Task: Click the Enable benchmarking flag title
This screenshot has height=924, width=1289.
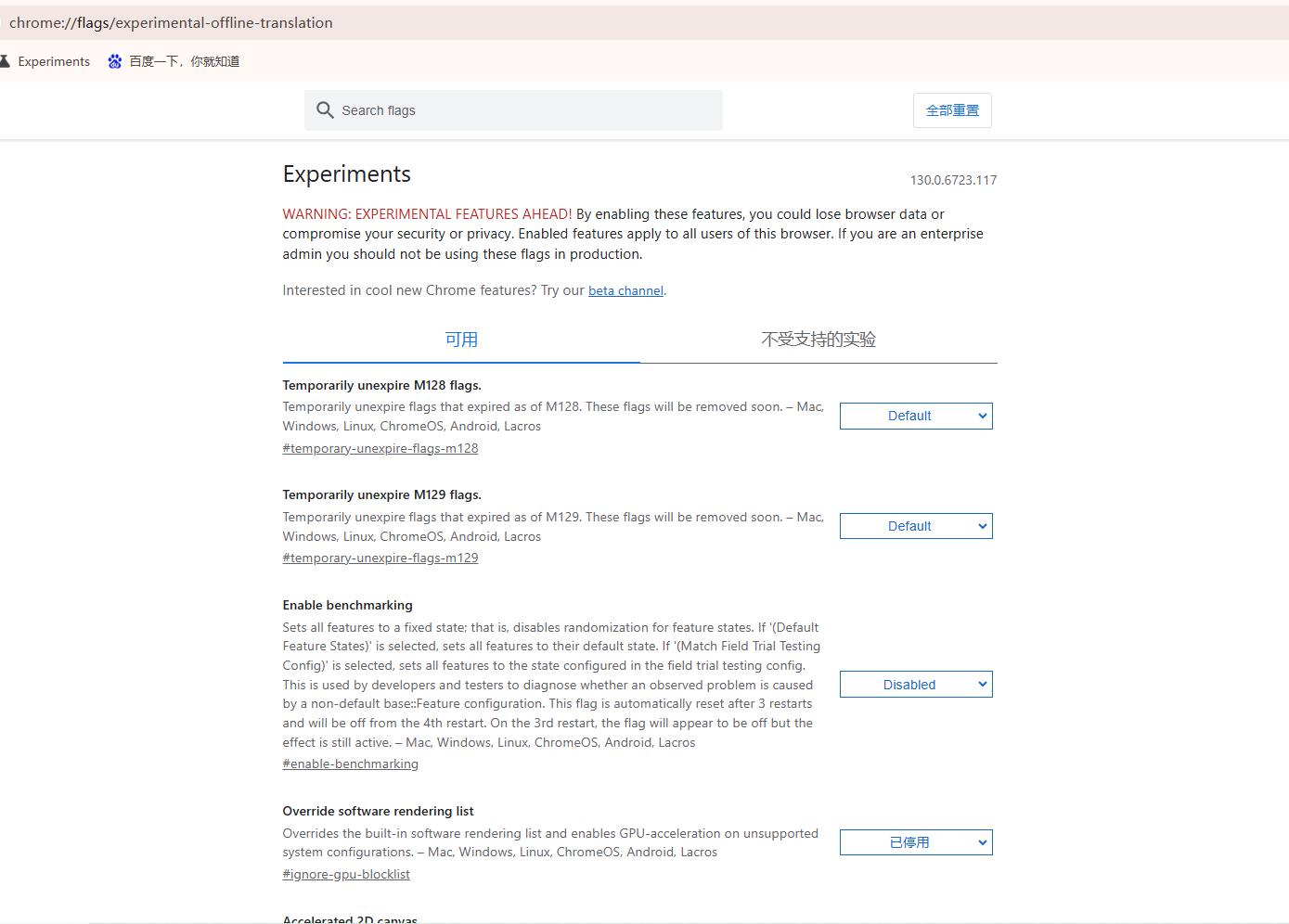Action: [348, 605]
